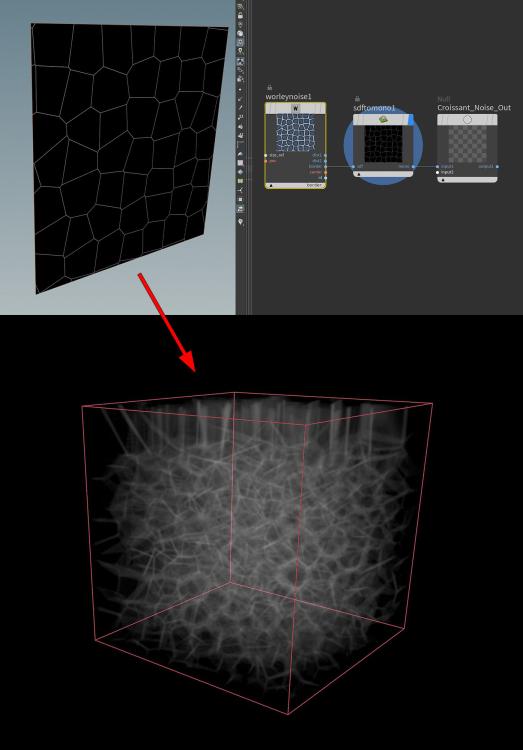
Task: Click the W icon on worleynoise1 node
Action: [x=295, y=109]
